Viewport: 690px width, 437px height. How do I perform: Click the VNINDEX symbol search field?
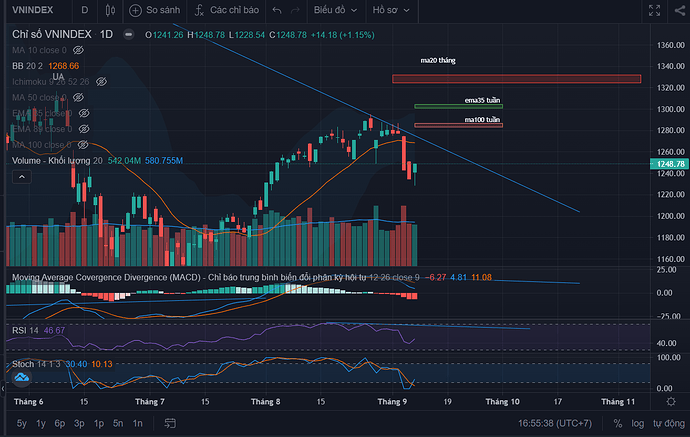pyautogui.click(x=33, y=10)
